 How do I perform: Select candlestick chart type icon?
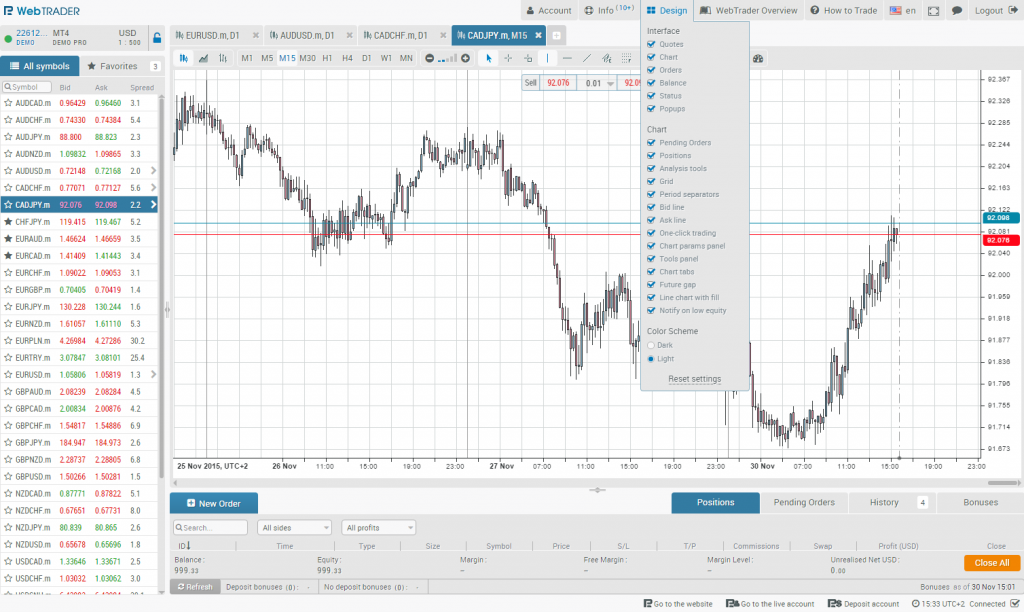point(184,58)
